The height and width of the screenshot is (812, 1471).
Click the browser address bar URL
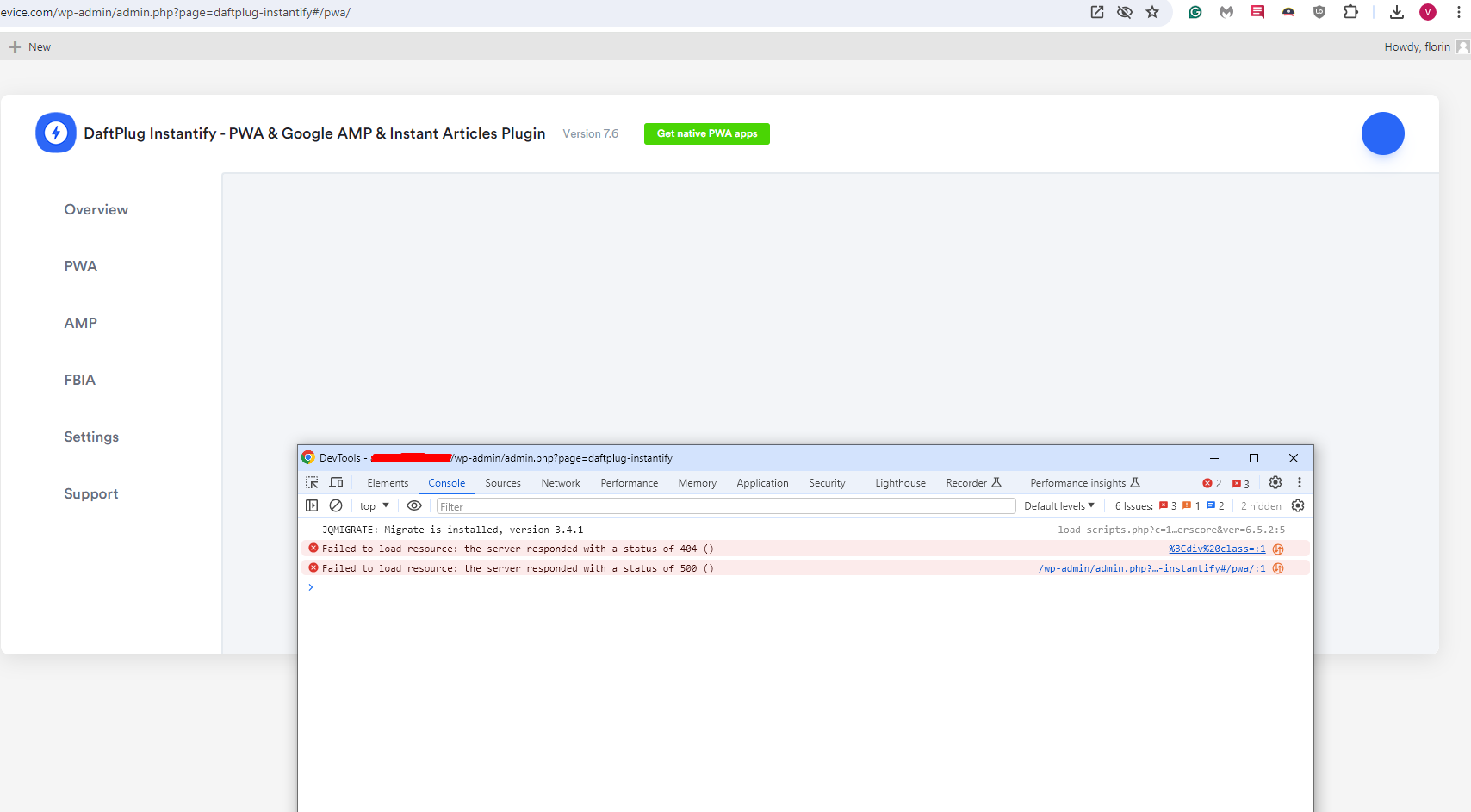click(176, 12)
